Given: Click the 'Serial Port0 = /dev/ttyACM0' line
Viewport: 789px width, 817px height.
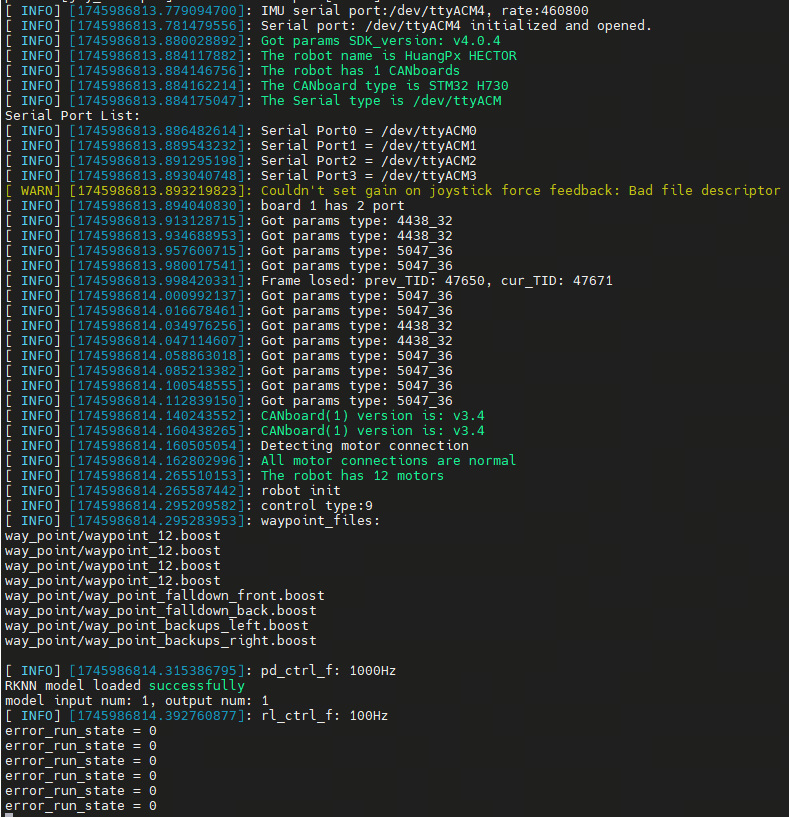Looking at the screenshot, I should click(368, 130).
